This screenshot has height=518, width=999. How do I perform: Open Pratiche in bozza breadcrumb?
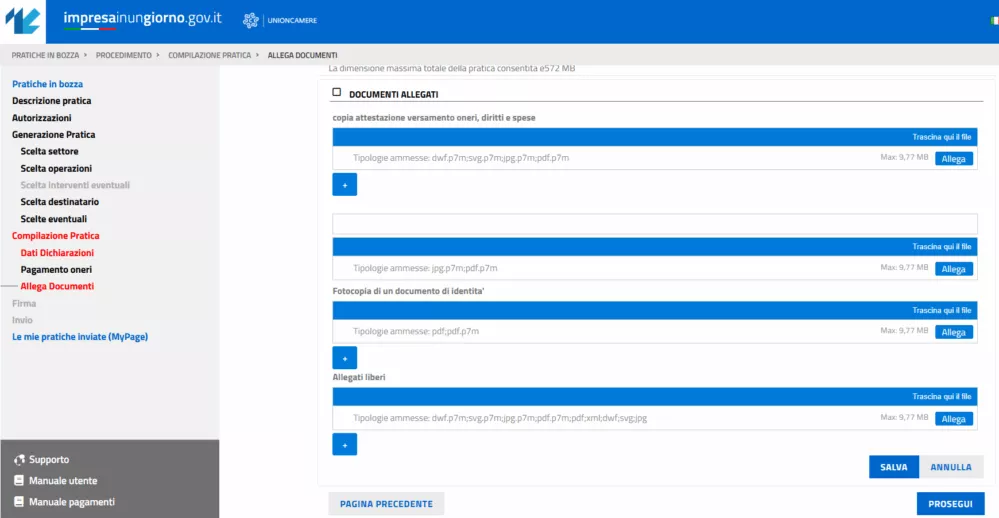(46, 55)
